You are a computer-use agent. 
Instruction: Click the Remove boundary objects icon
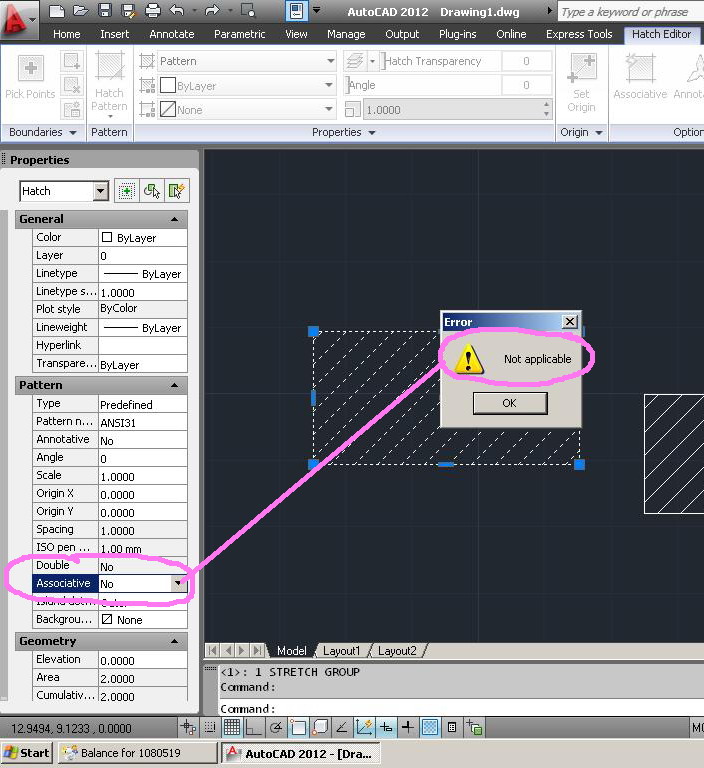[72, 85]
